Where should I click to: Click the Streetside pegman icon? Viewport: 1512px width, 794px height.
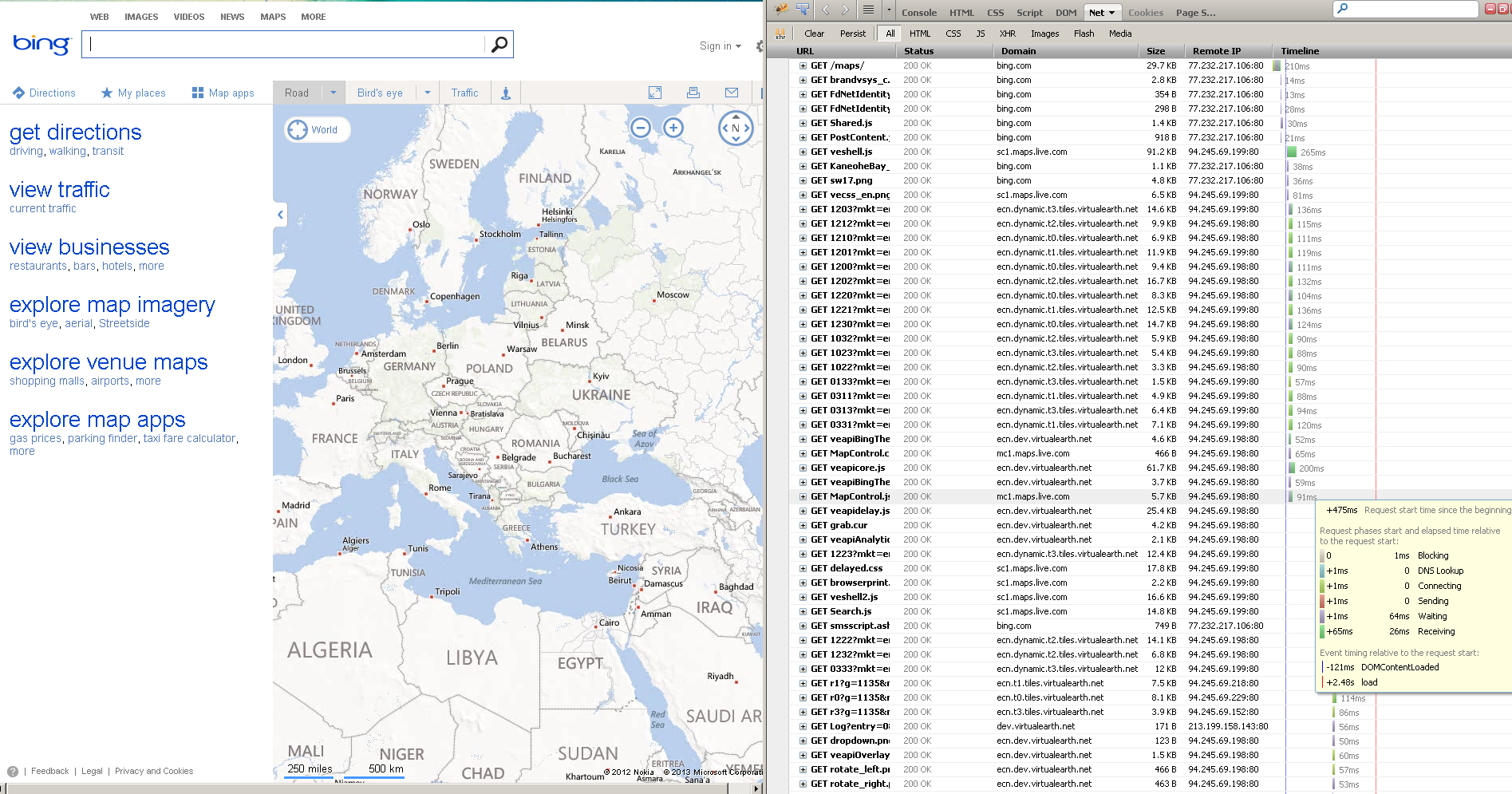click(x=505, y=93)
